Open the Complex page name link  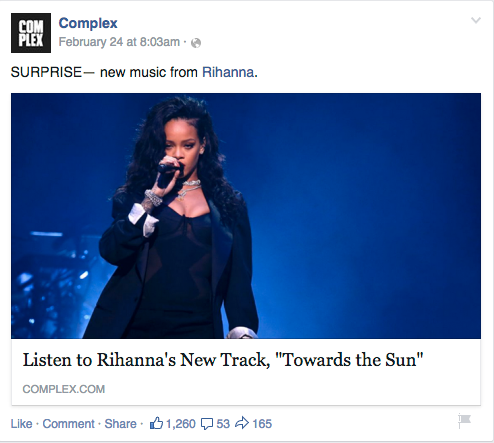click(x=88, y=23)
